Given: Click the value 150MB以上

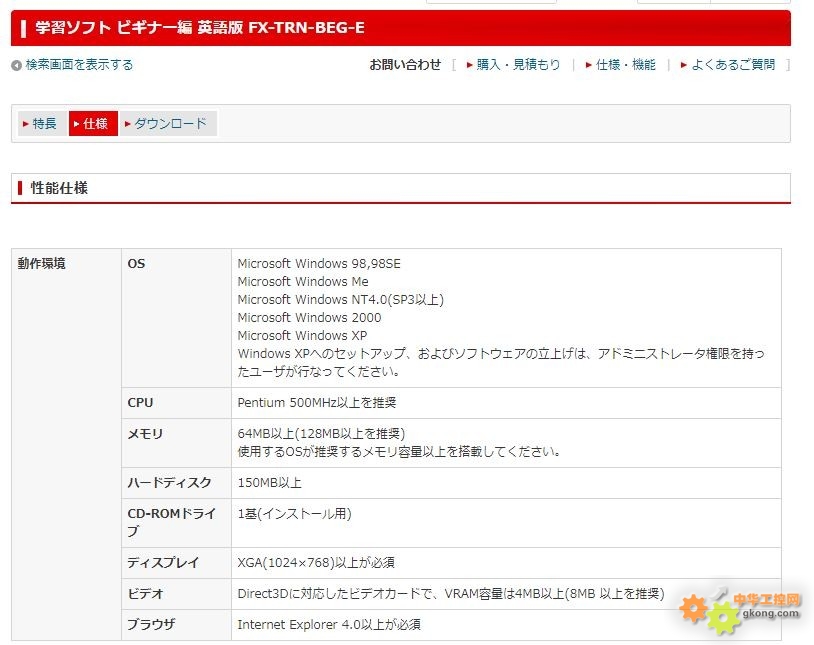Looking at the screenshot, I should (269, 482).
